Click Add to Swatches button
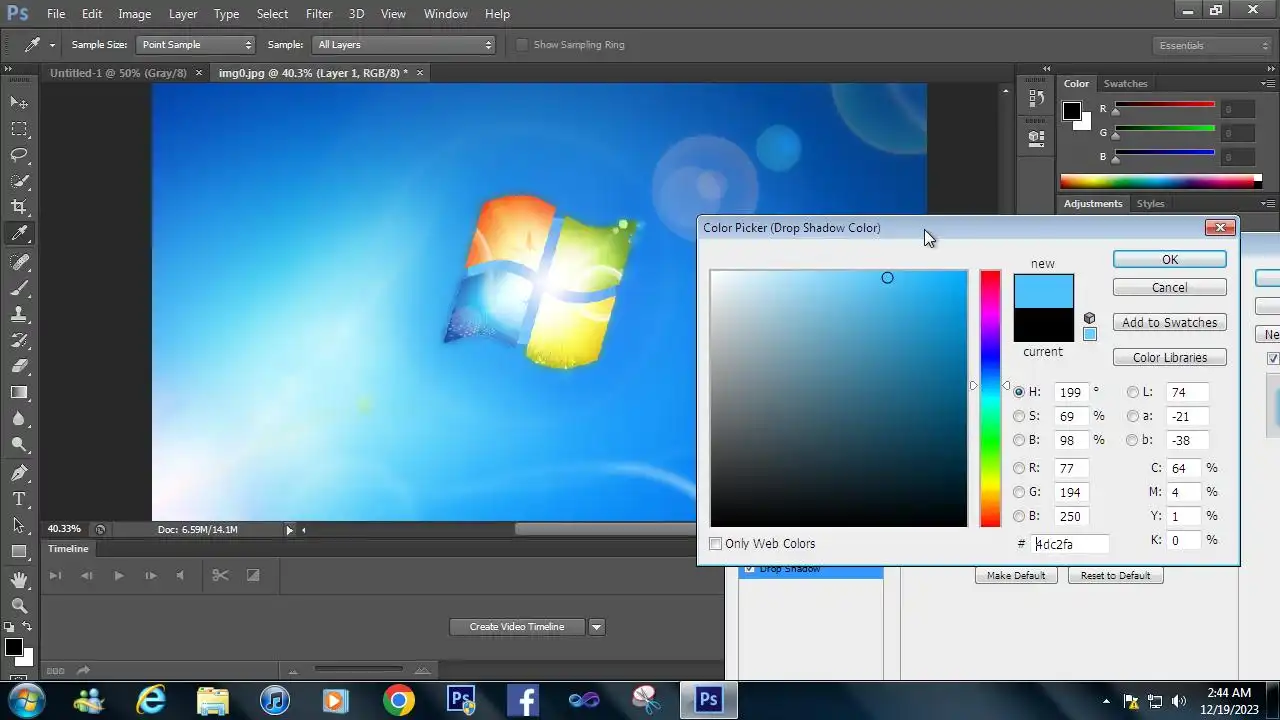This screenshot has height=720, width=1280. [x=1170, y=323]
